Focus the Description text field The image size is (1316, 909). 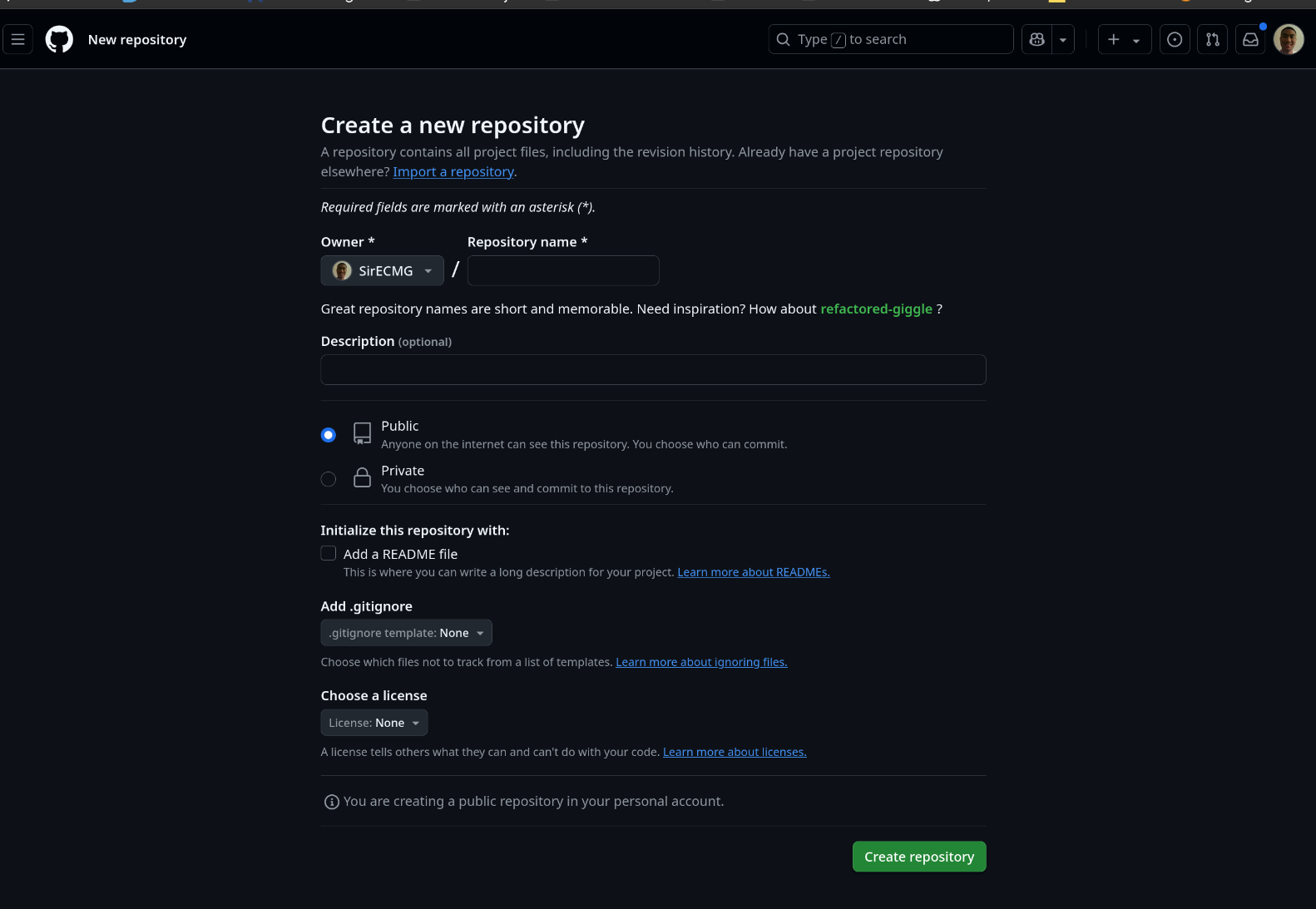(x=653, y=369)
